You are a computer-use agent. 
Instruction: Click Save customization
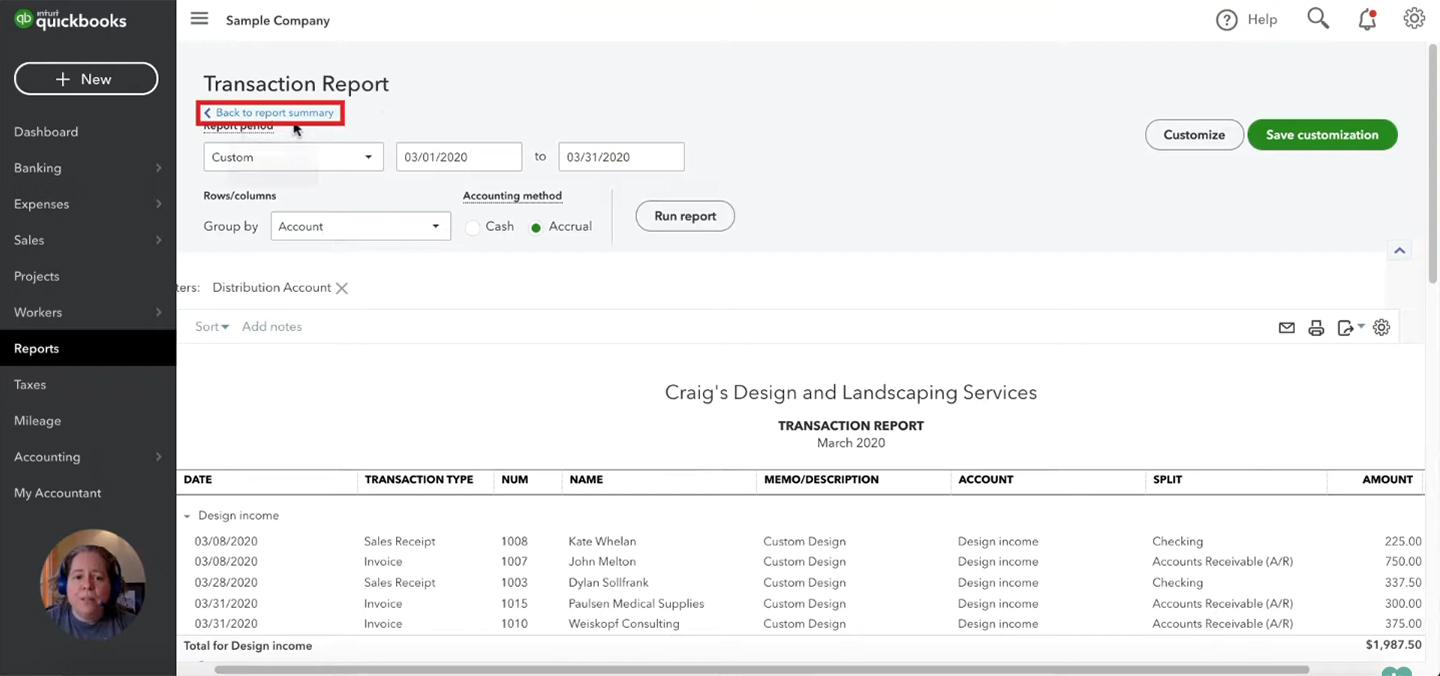(1322, 135)
